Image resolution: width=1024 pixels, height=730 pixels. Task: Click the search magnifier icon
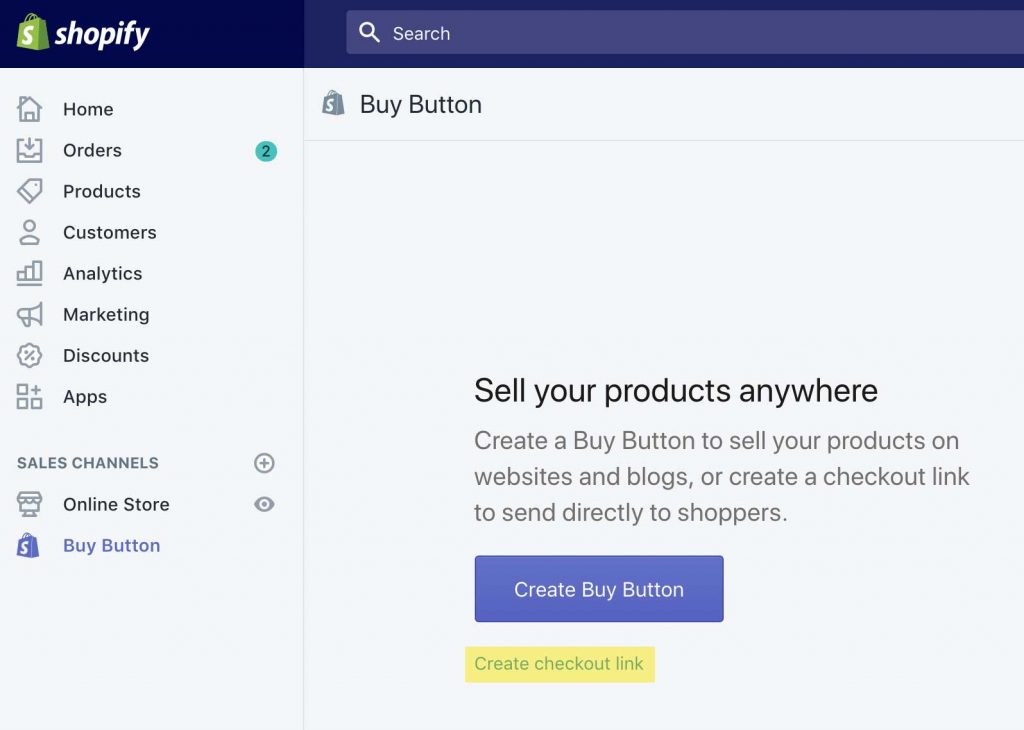(369, 32)
